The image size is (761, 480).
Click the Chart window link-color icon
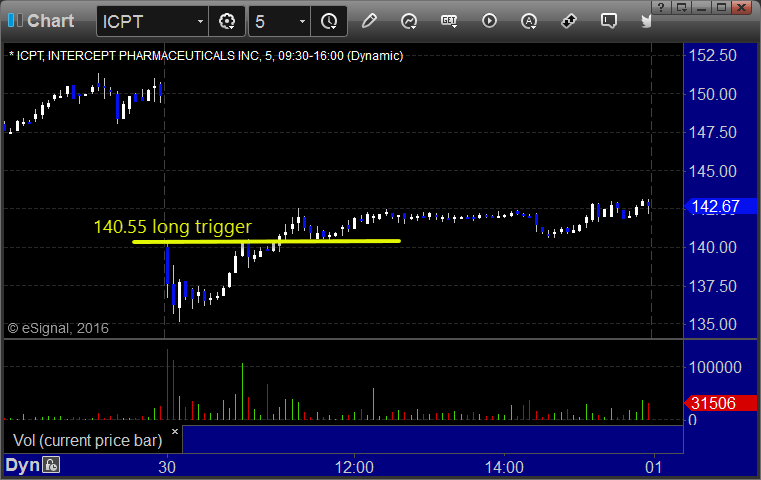(15, 21)
